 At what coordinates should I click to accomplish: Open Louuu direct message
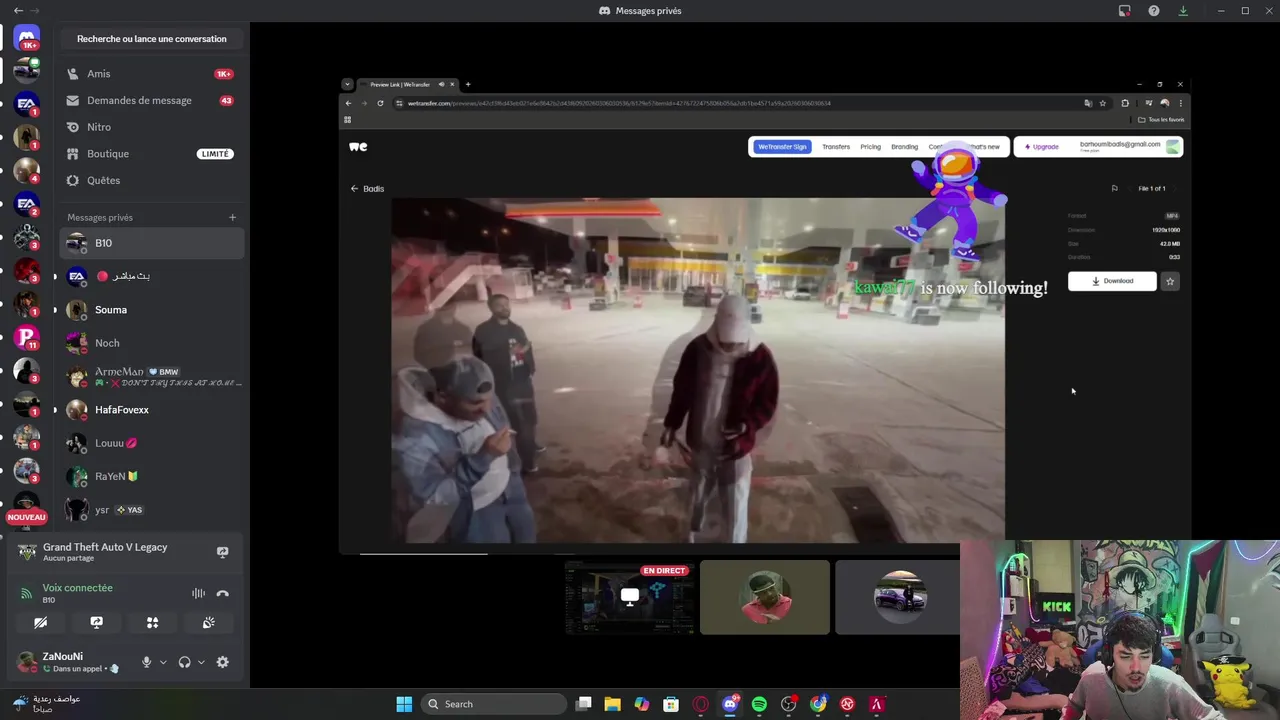pyautogui.click(x=152, y=443)
